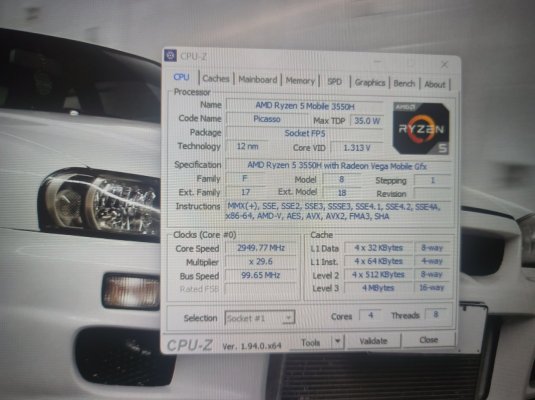Go to the SPD tab

click(334, 82)
